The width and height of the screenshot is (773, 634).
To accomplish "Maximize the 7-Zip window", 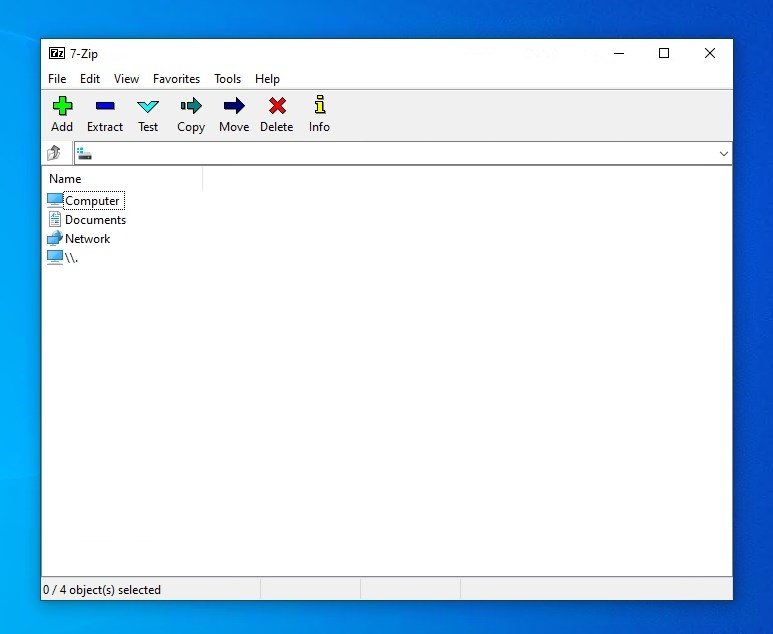I will tap(664, 53).
